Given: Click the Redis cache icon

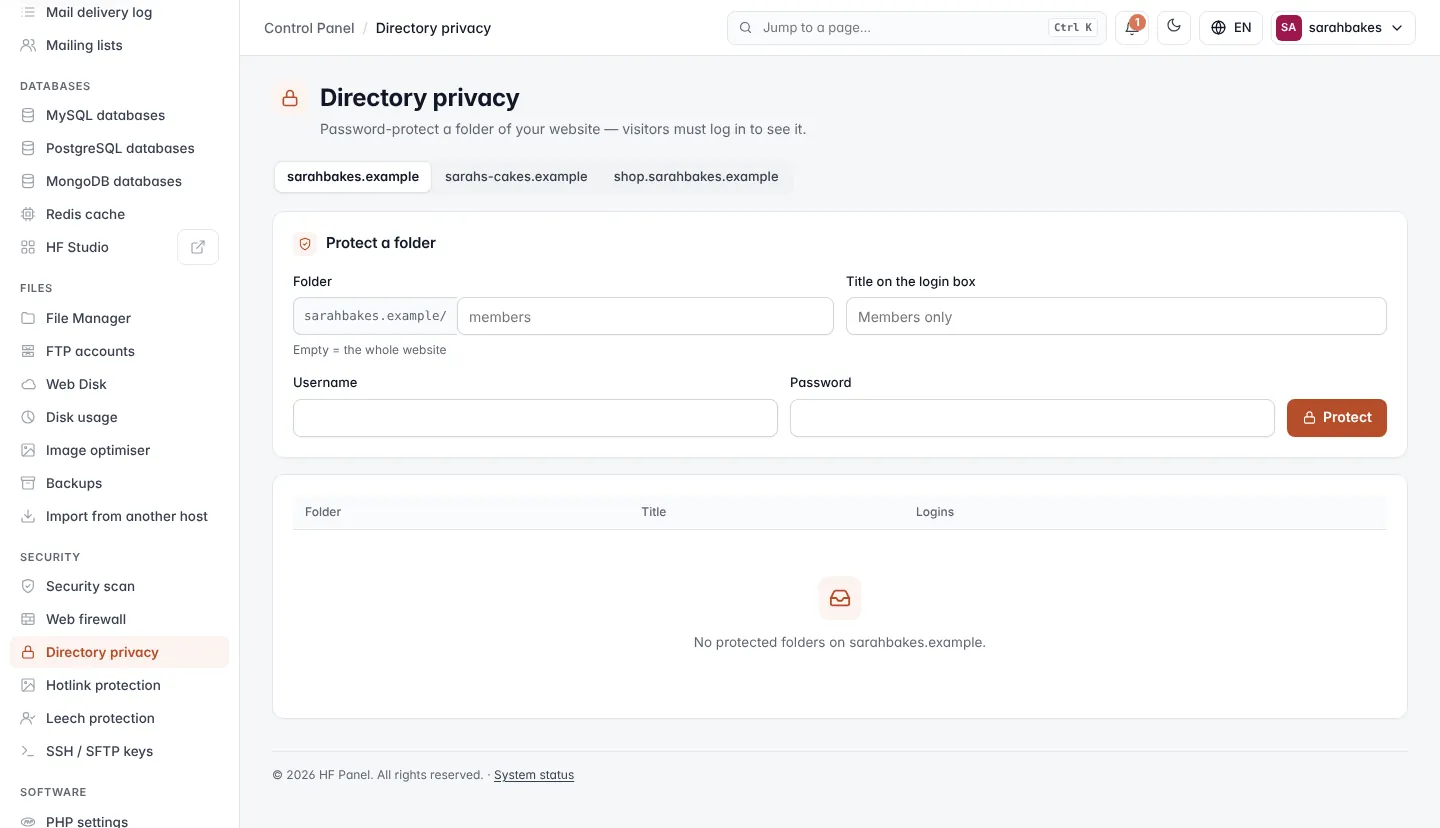Looking at the screenshot, I should tap(28, 214).
